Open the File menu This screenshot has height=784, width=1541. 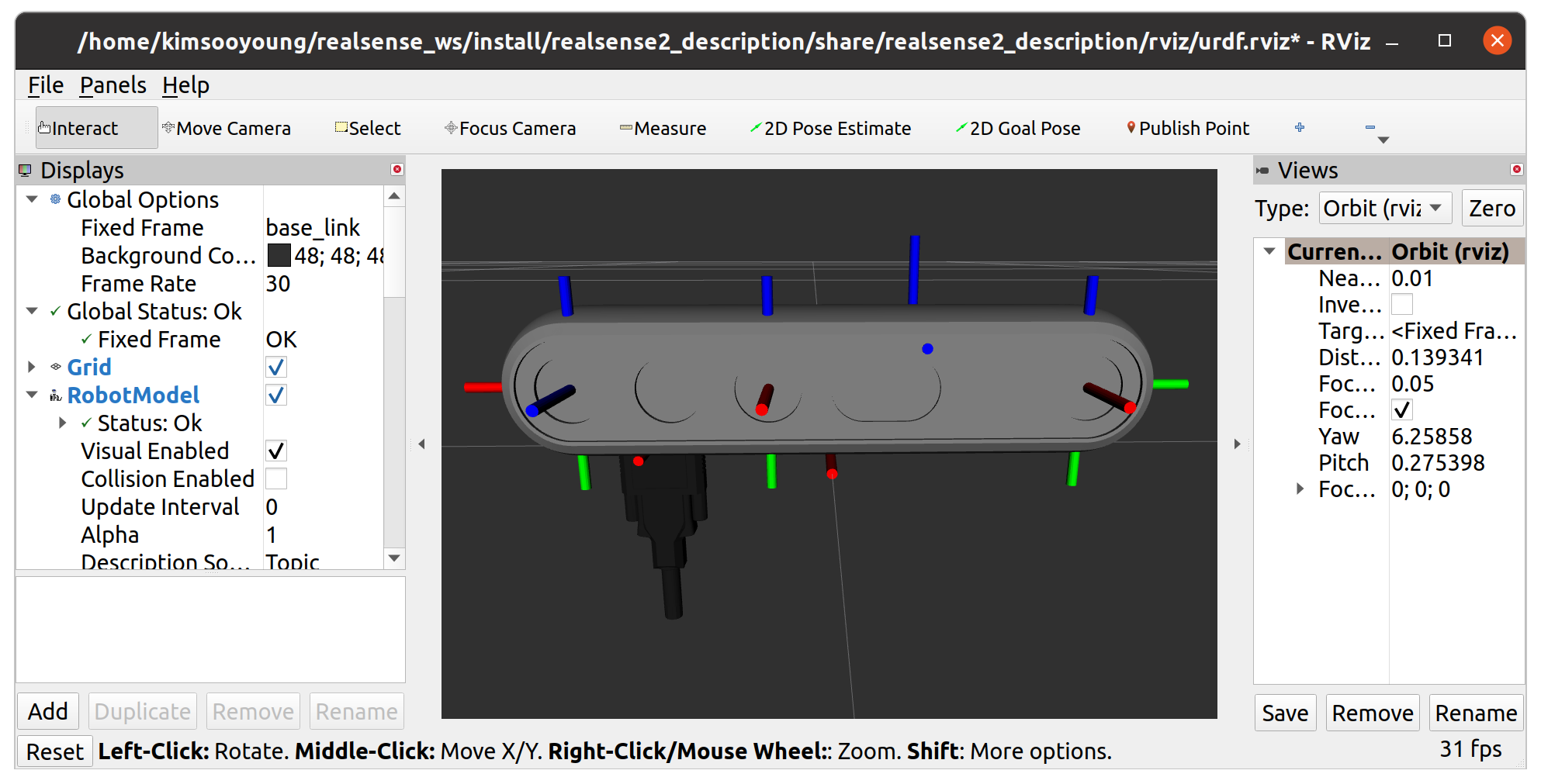coord(46,85)
